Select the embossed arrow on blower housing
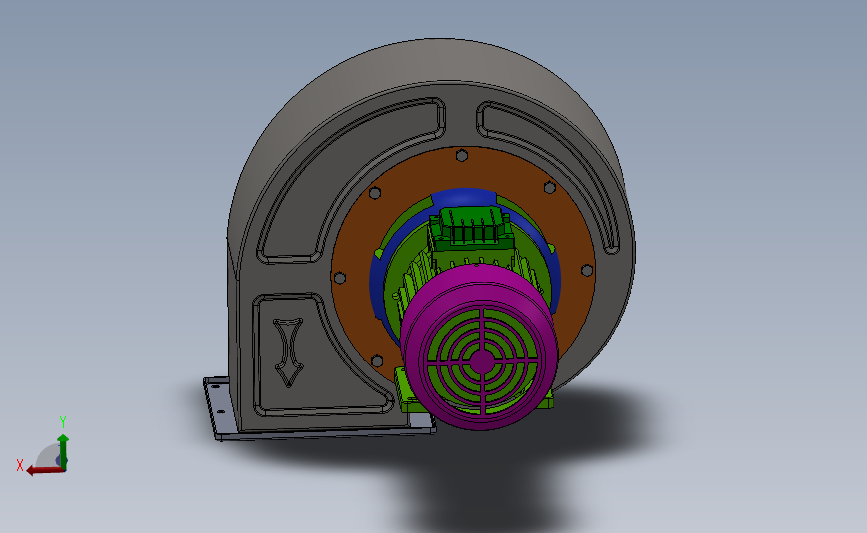867x533 pixels. (288, 352)
